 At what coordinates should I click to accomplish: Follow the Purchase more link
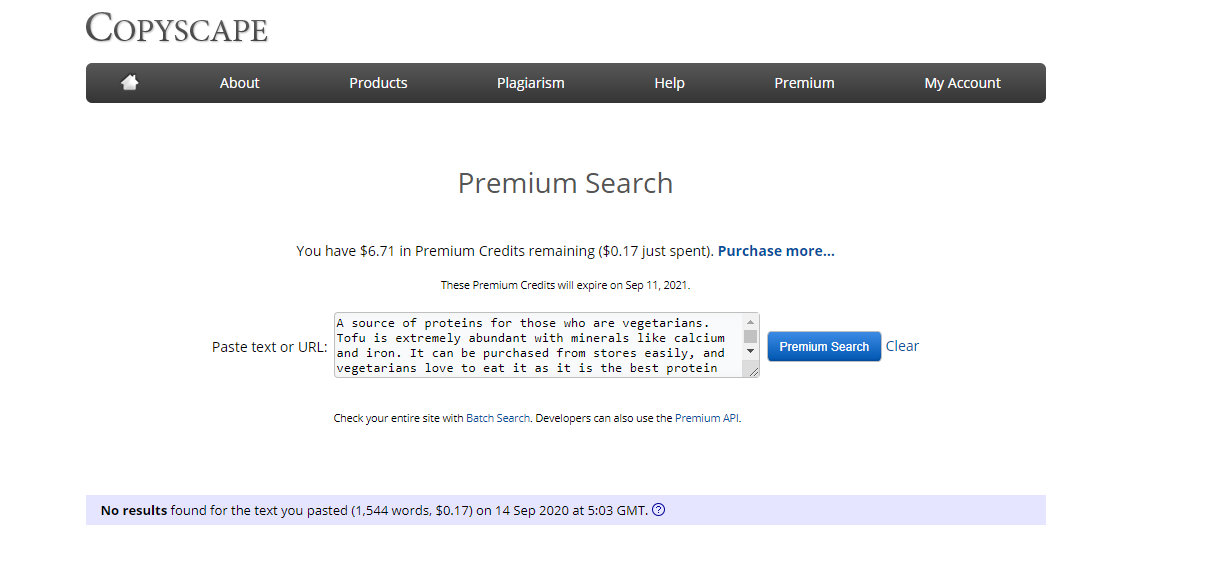pos(776,251)
